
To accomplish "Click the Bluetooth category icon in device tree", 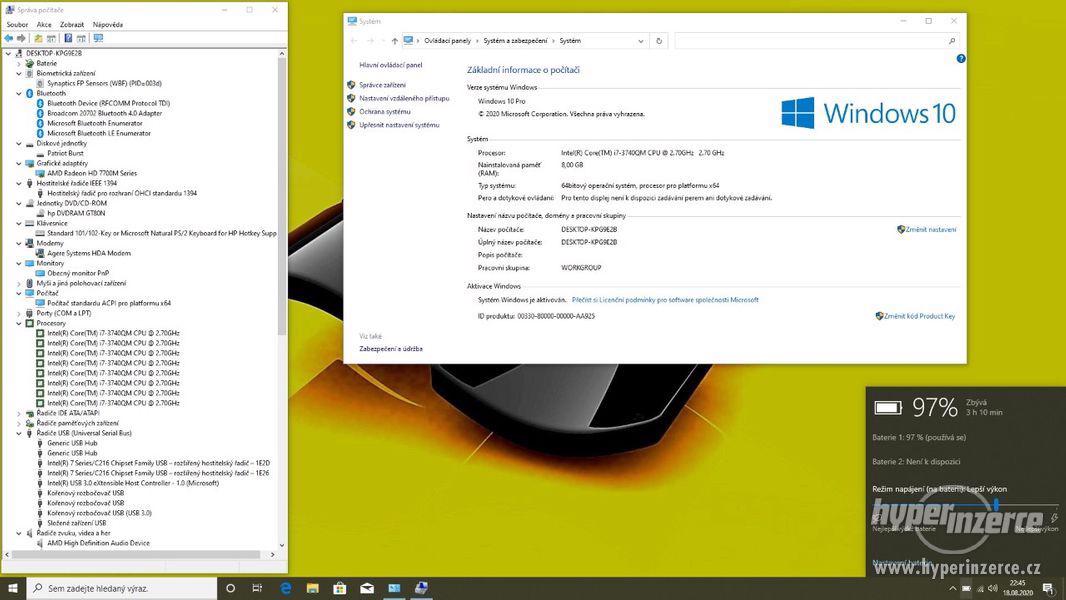I will point(29,93).
